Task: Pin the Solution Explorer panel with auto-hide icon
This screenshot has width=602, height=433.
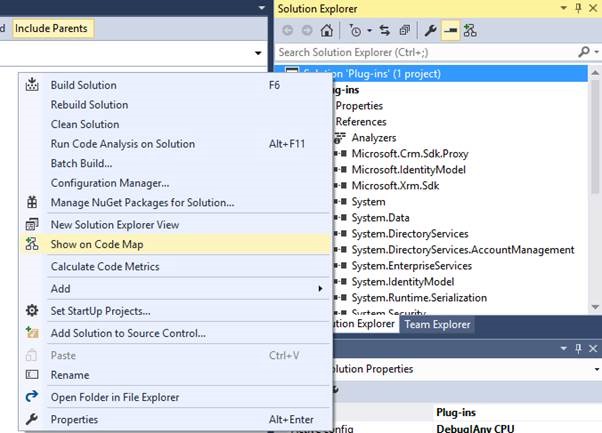Action: [x=577, y=8]
